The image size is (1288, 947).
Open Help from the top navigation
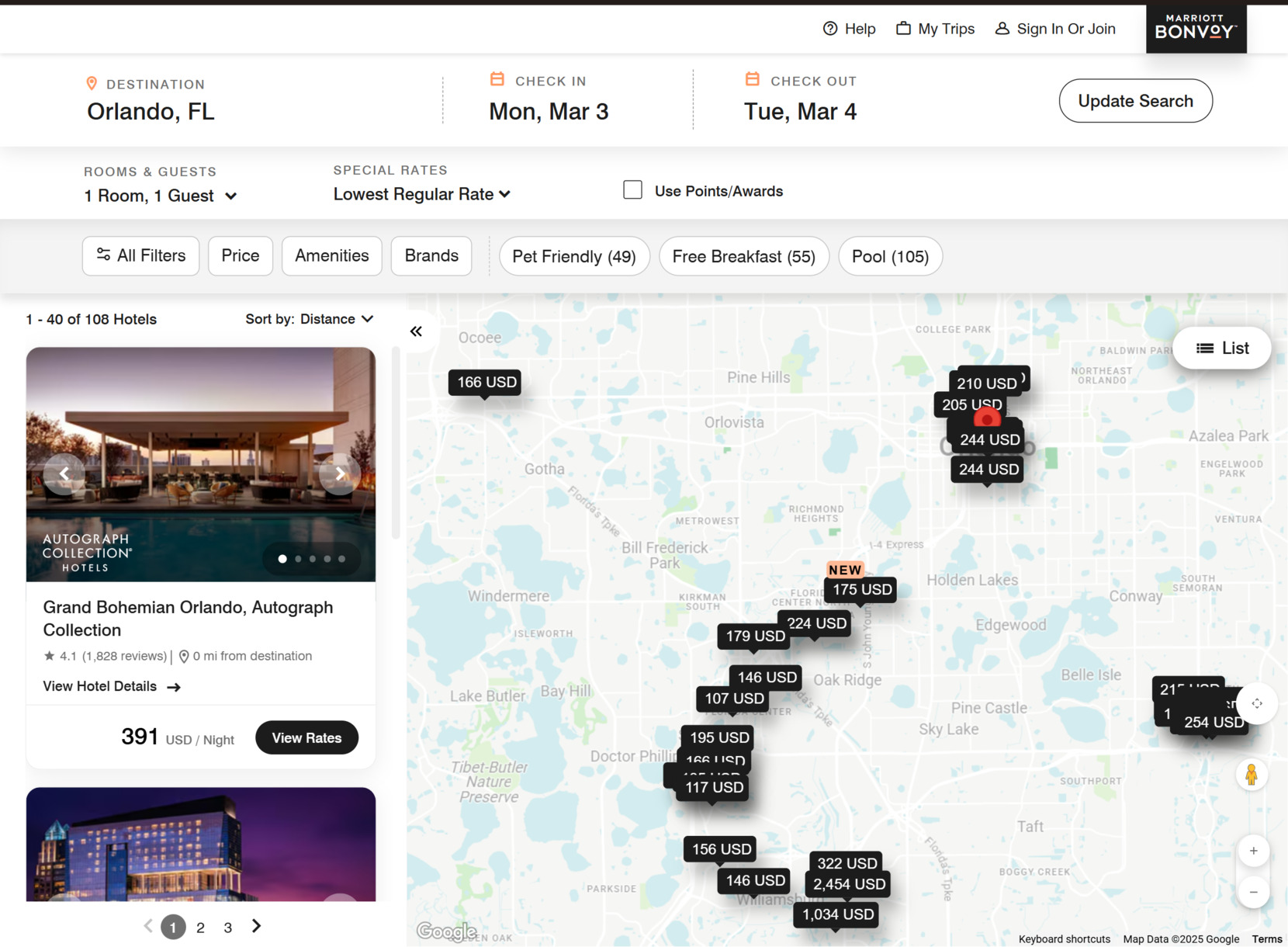pyautogui.click(x=849, y=29)
